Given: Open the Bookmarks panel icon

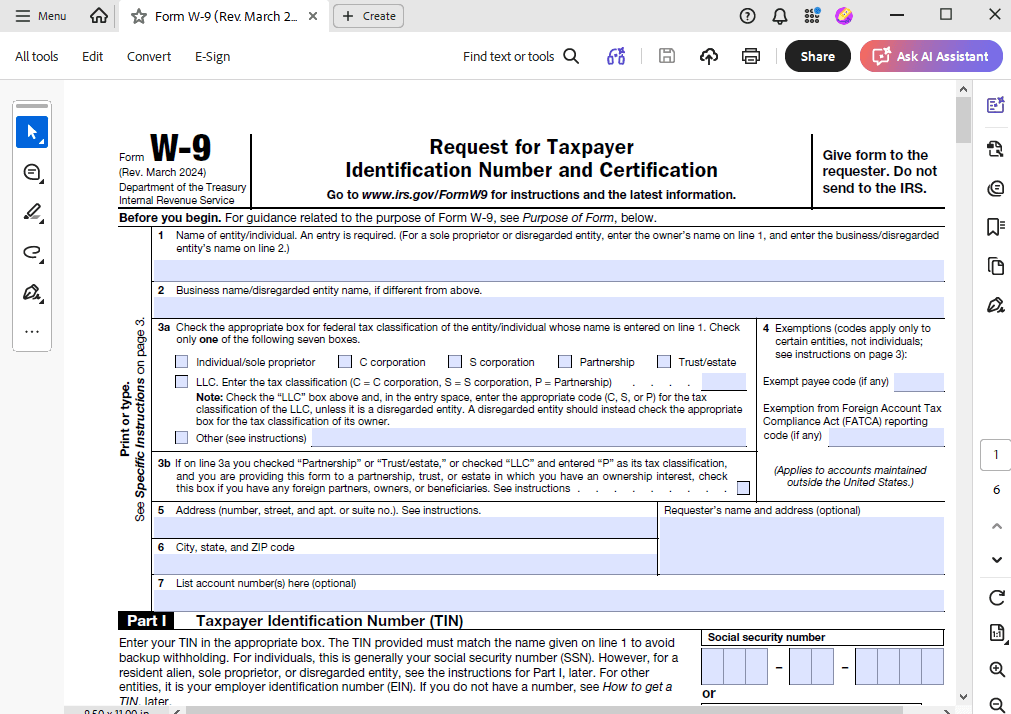Looking at the screenshot, I should tap(996, 227).
